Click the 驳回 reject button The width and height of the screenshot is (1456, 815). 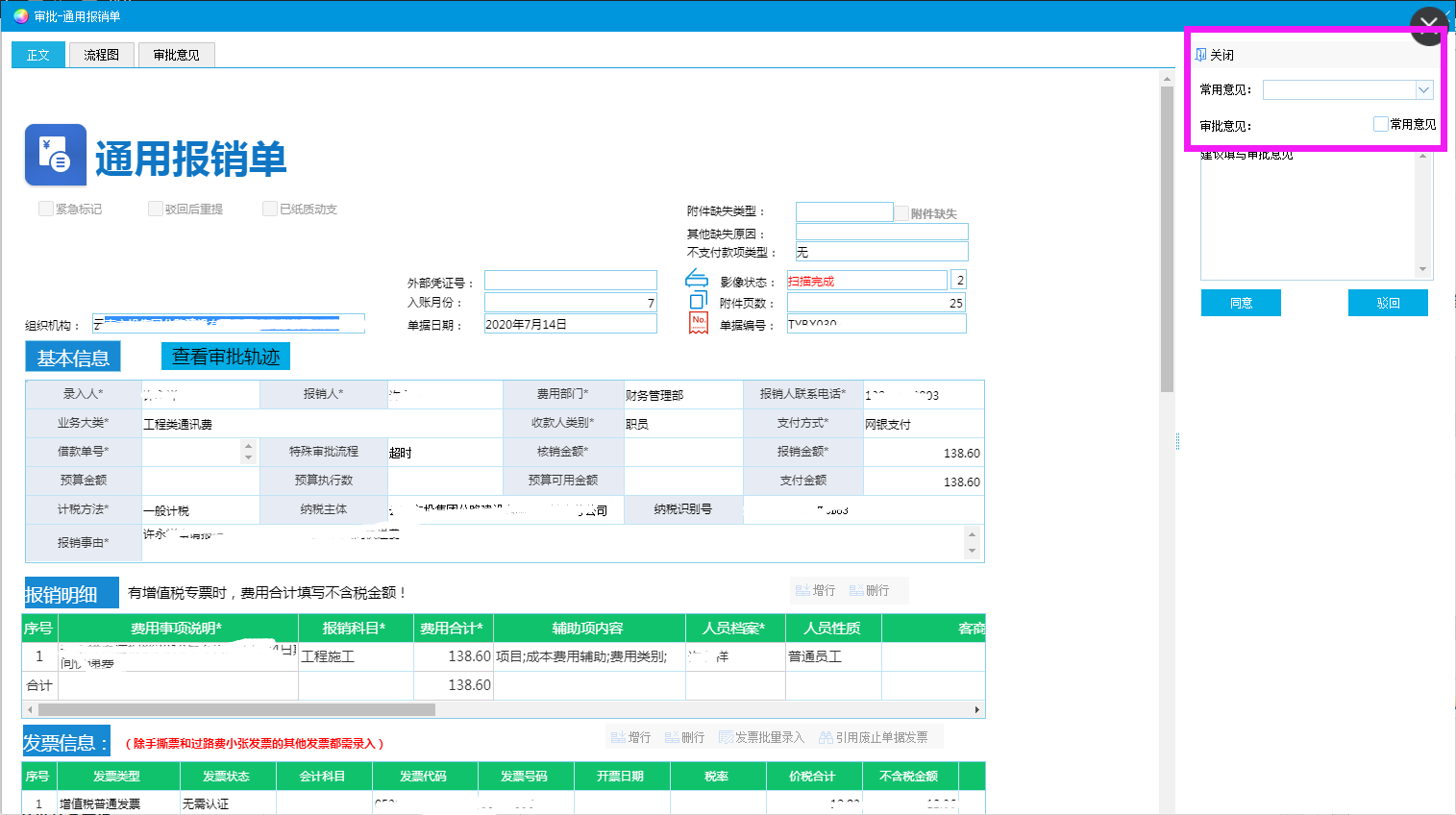coord(1388,303)
